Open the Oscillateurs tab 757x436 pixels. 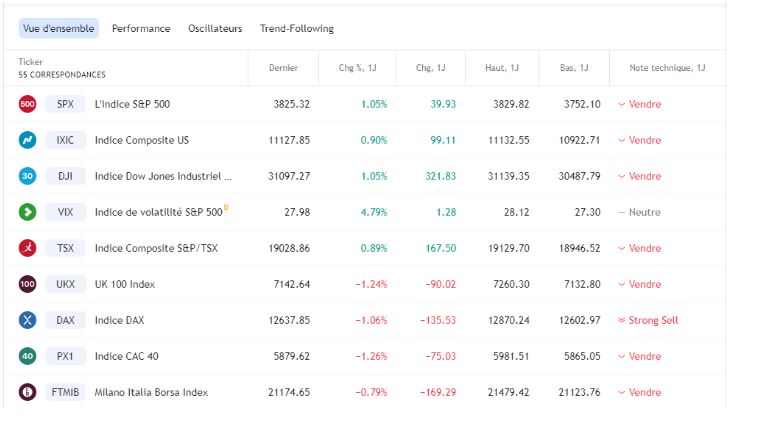[215, 29]
